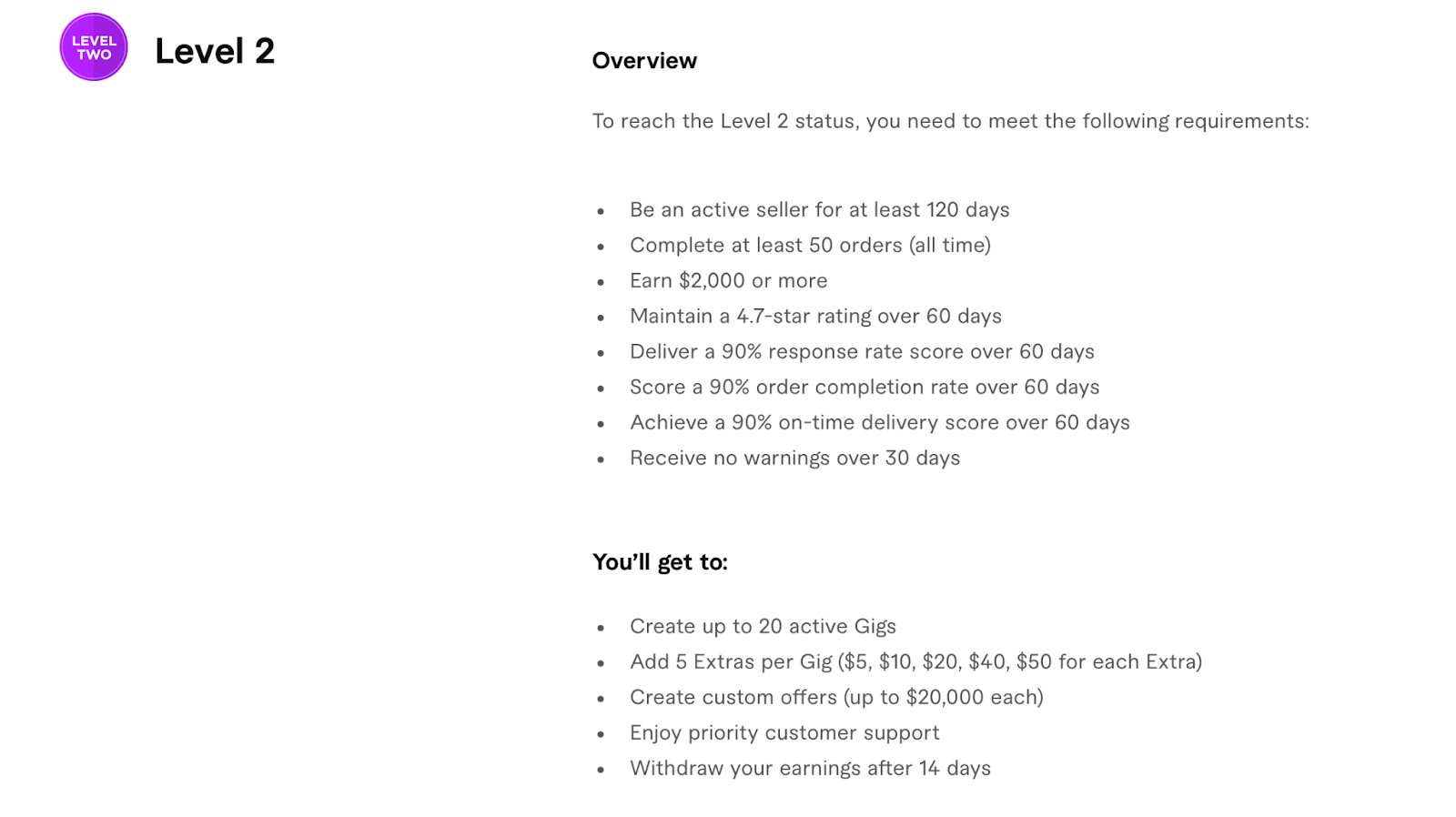Select the Complete at least 50 orders line
This screenshot has height=817, width=1456.
coord(810,246)
